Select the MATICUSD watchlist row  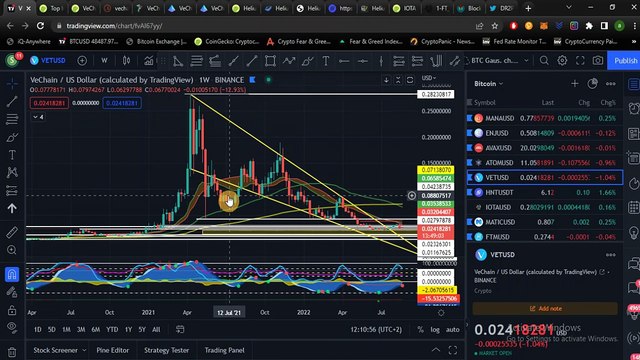tap(544, 222)
